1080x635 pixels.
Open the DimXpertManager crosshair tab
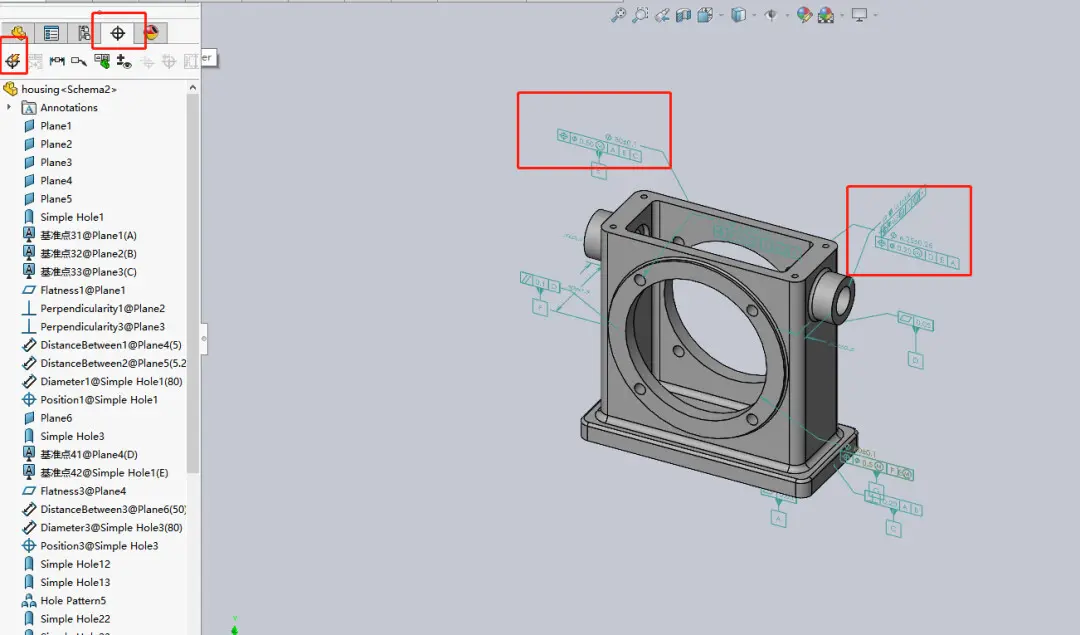click(118, 33)
